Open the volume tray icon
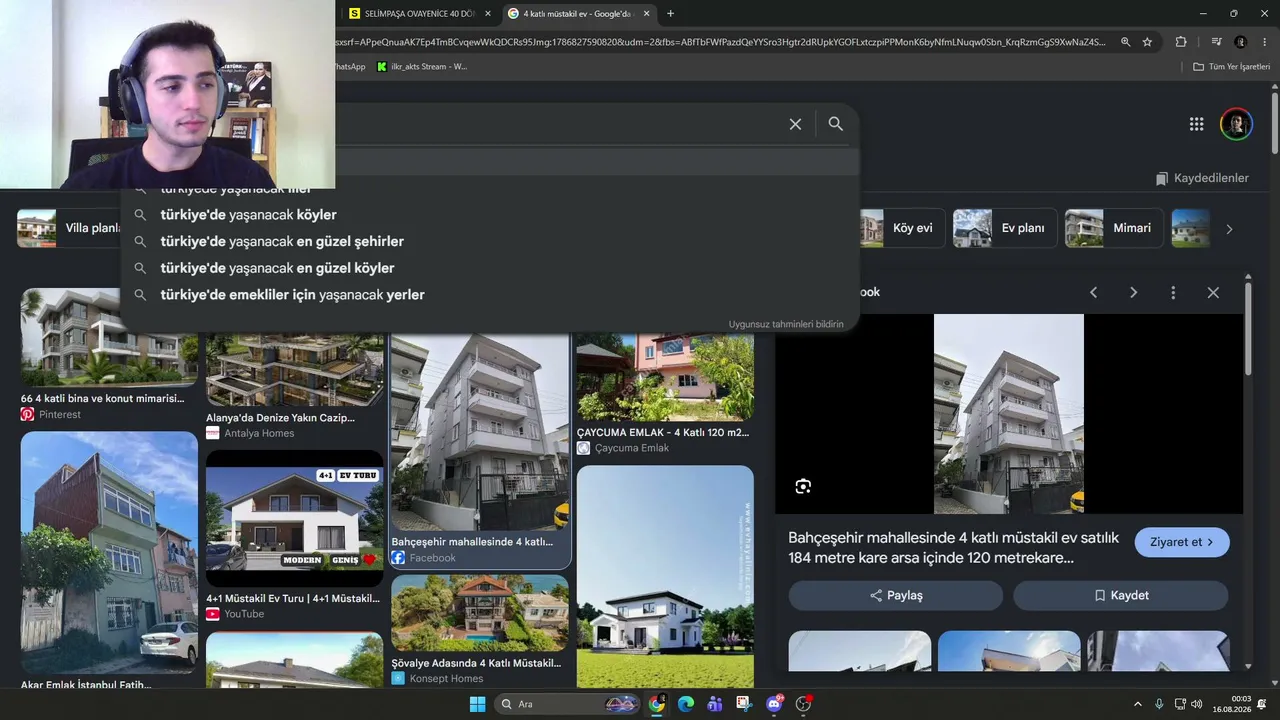The height and width of the screenshot is (720, 1280). pos(1197,704)
